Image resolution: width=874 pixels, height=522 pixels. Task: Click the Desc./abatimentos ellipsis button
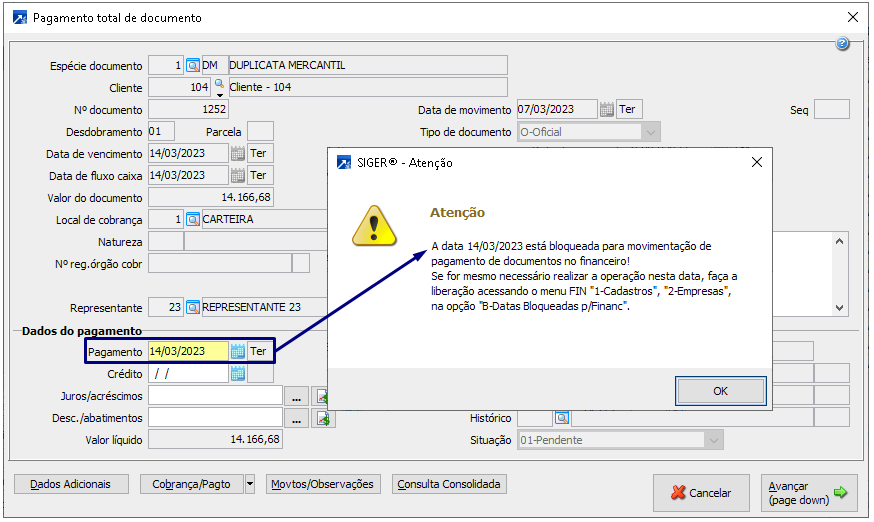pyautogui.click(x=297, y=419)
